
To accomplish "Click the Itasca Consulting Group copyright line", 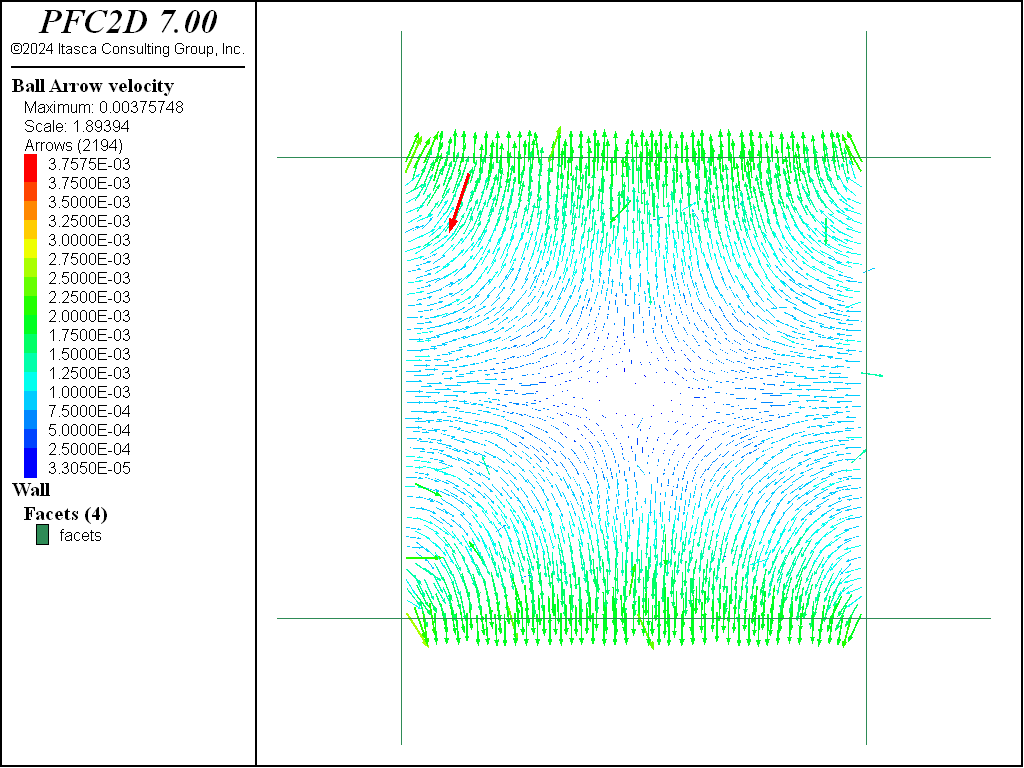I will 128,48.
